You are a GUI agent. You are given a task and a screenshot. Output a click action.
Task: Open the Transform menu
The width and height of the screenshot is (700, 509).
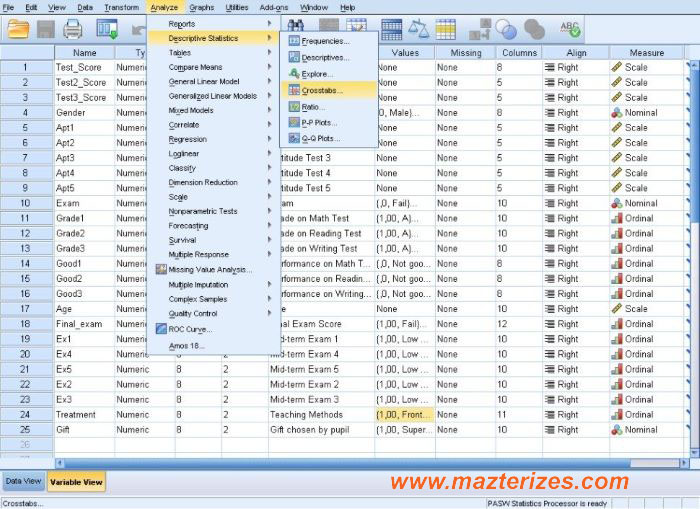(121, 8)
